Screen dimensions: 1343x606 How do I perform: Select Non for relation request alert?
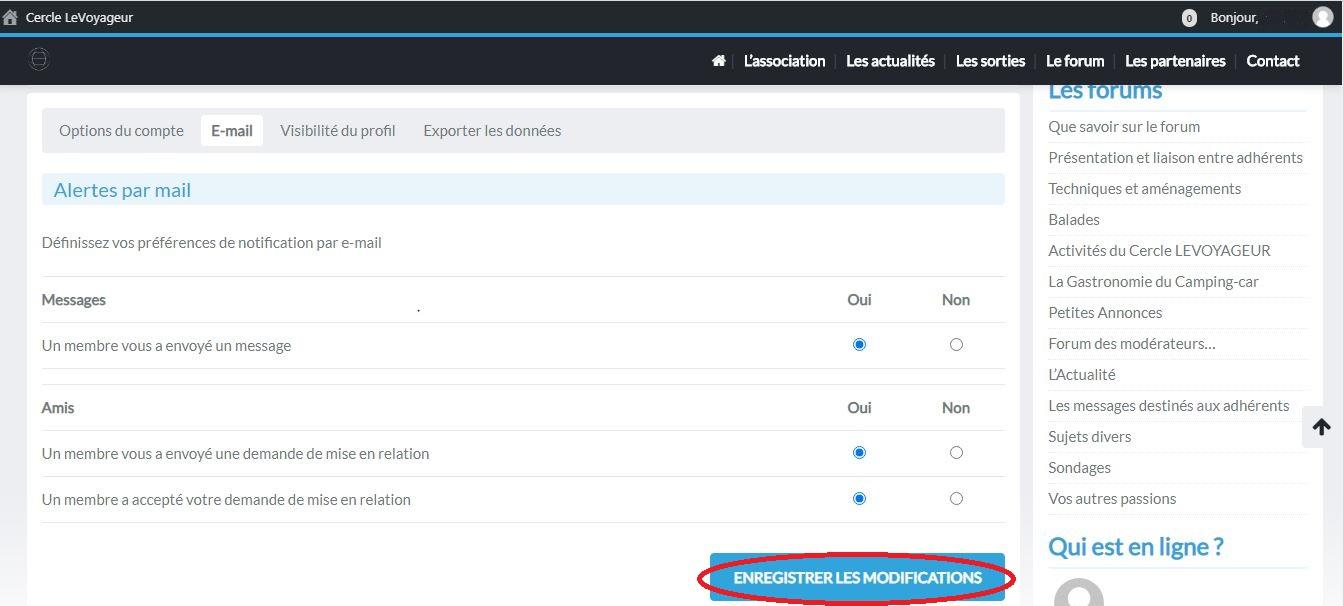pos(956,453)
